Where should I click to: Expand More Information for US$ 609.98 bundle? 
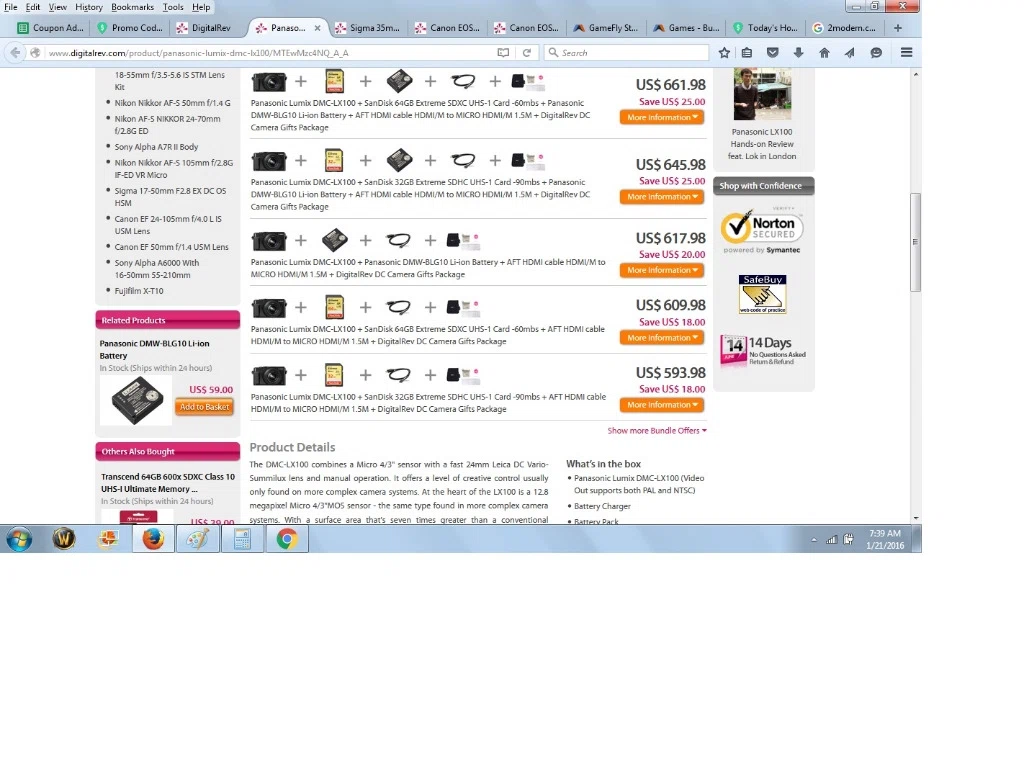(662, 338)
